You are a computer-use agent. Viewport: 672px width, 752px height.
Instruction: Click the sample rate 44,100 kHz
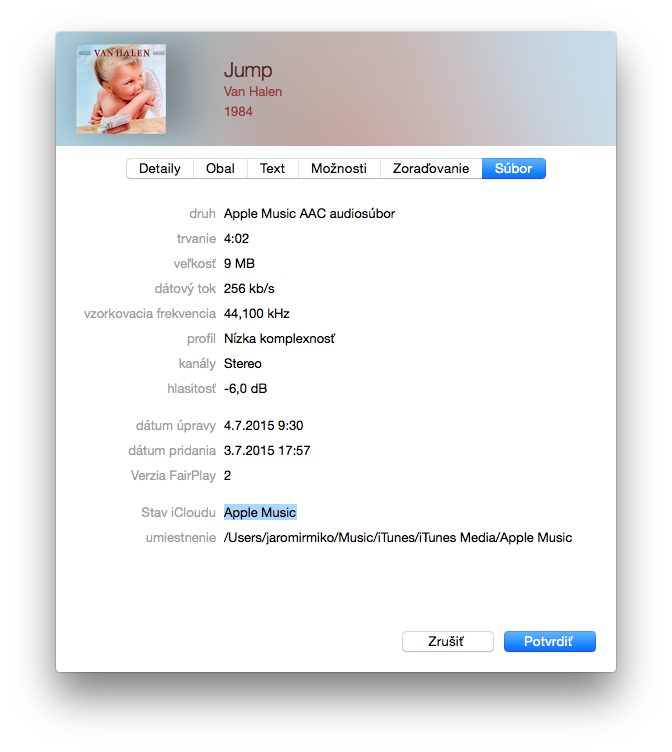(257, 314)
